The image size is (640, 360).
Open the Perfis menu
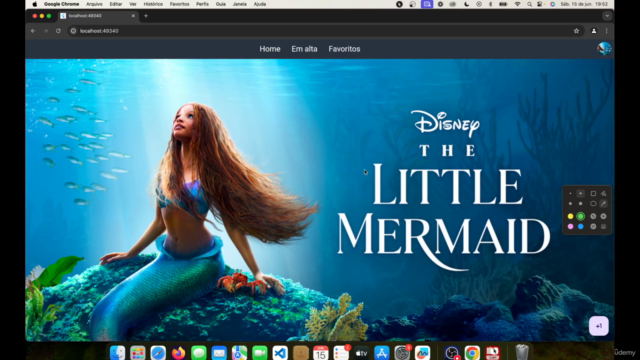(x=202, y=4)
